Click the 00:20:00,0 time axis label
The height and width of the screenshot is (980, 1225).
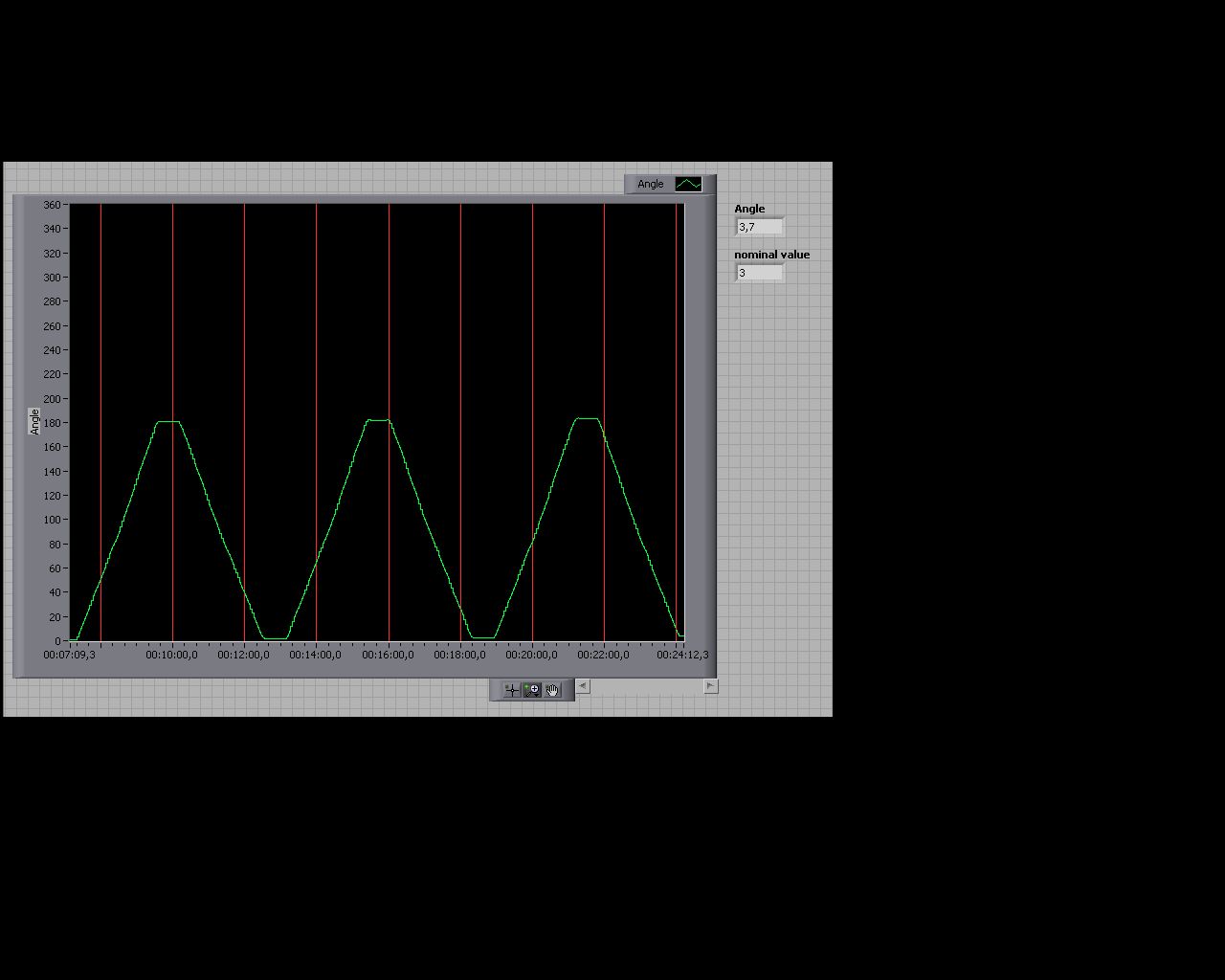tap(532, 655)
